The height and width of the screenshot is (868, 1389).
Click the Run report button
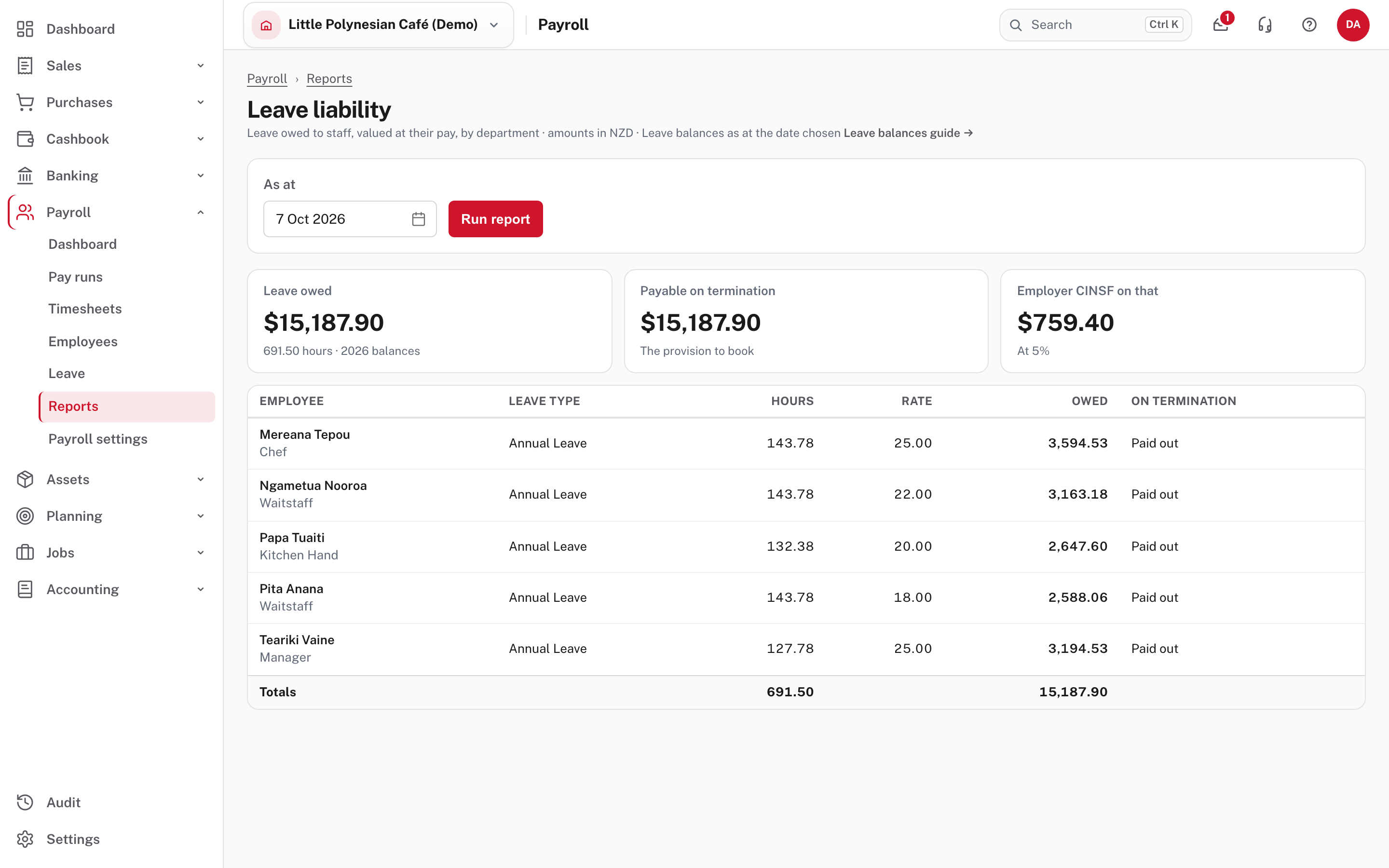click(495, 219)
